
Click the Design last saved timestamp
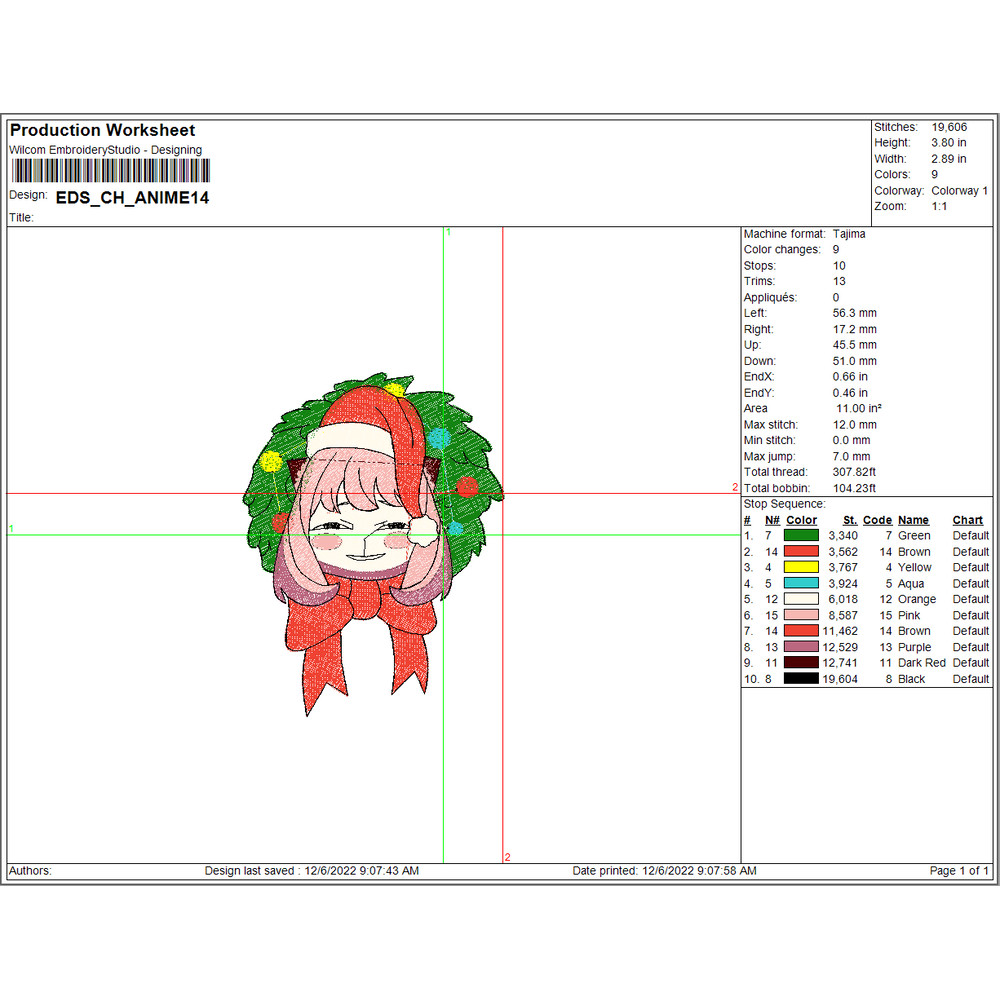311,871
